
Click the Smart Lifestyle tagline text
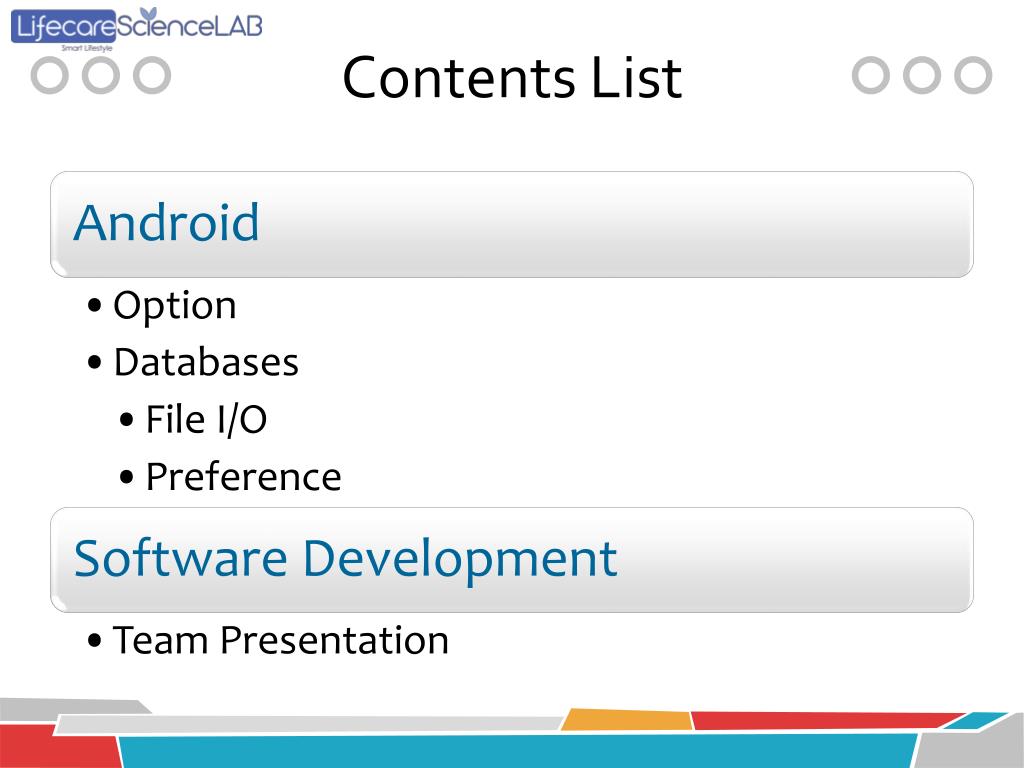tap(86, 48)
